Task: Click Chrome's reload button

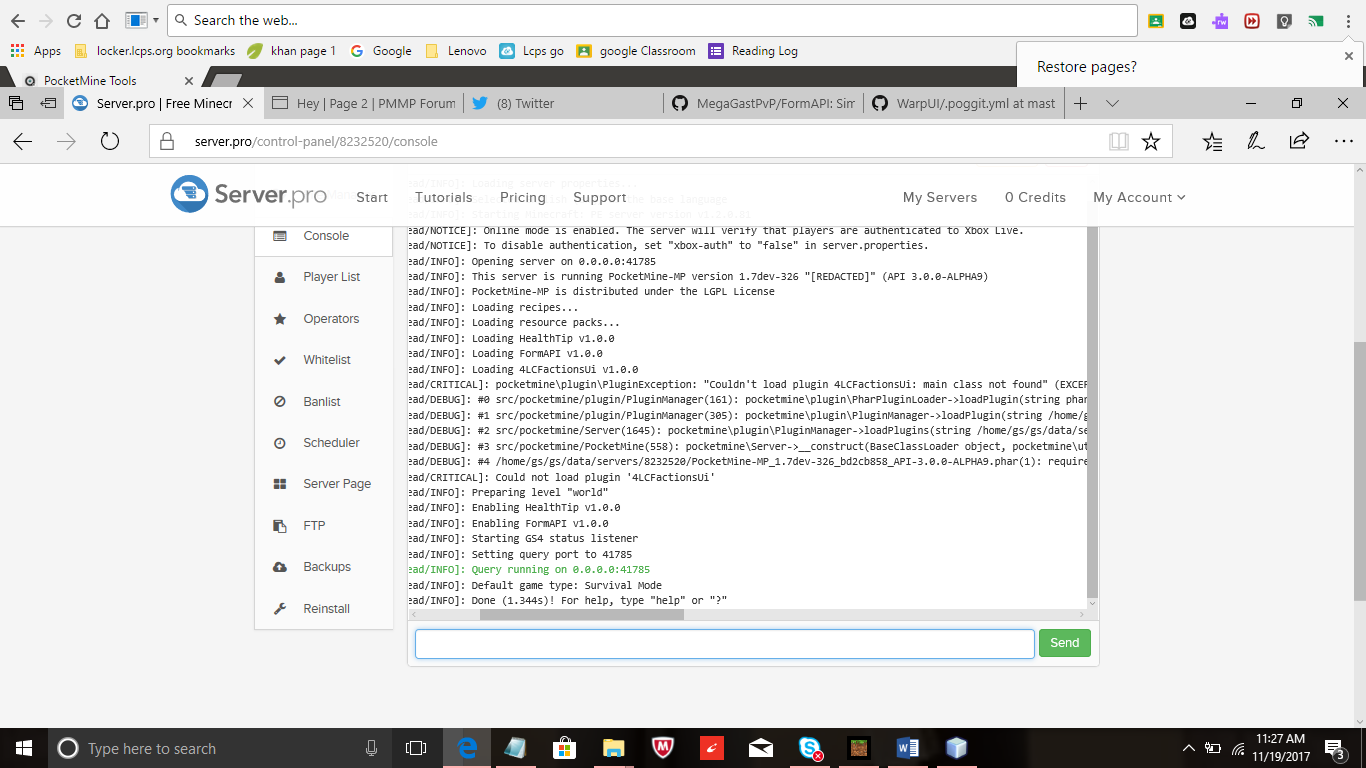Action: coord(74,20)
